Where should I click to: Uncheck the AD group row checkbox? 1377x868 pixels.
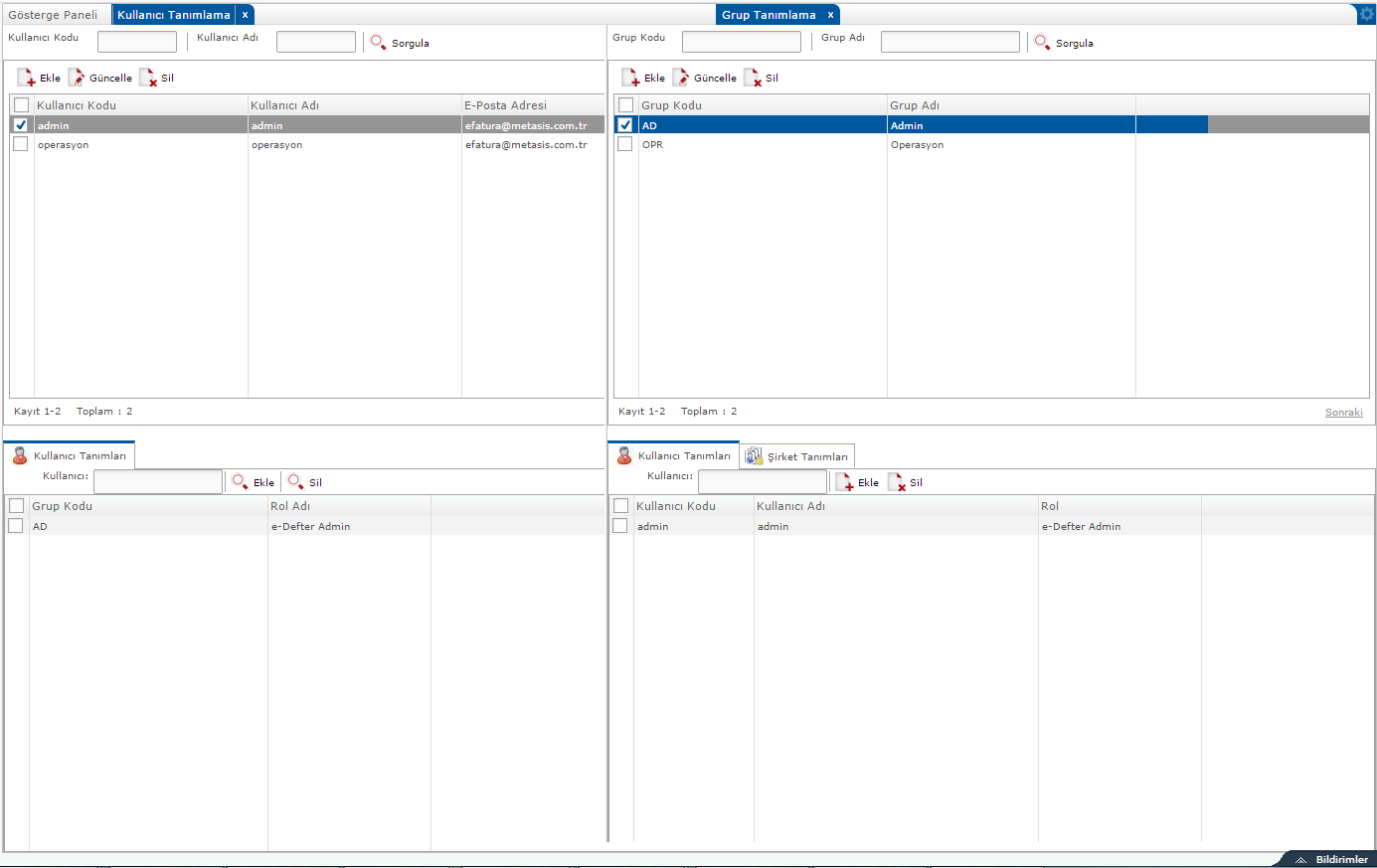pos(625,125)
